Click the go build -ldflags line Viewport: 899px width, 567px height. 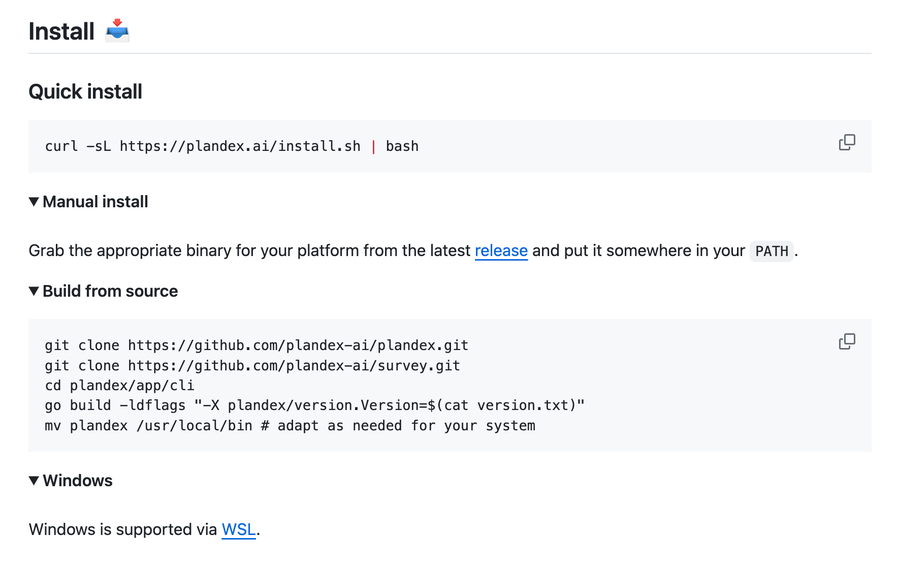click(315, 405)
